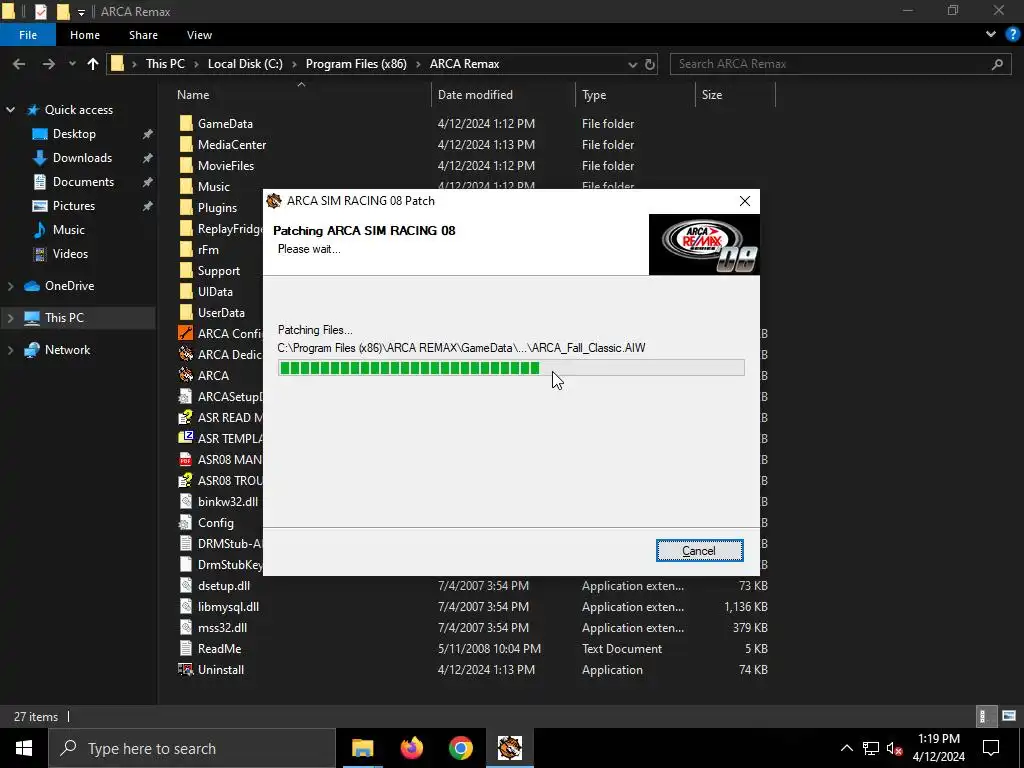The image size is (1024, 768).
Task: Open the File menu in Explorer
Action: click(27, 35)
